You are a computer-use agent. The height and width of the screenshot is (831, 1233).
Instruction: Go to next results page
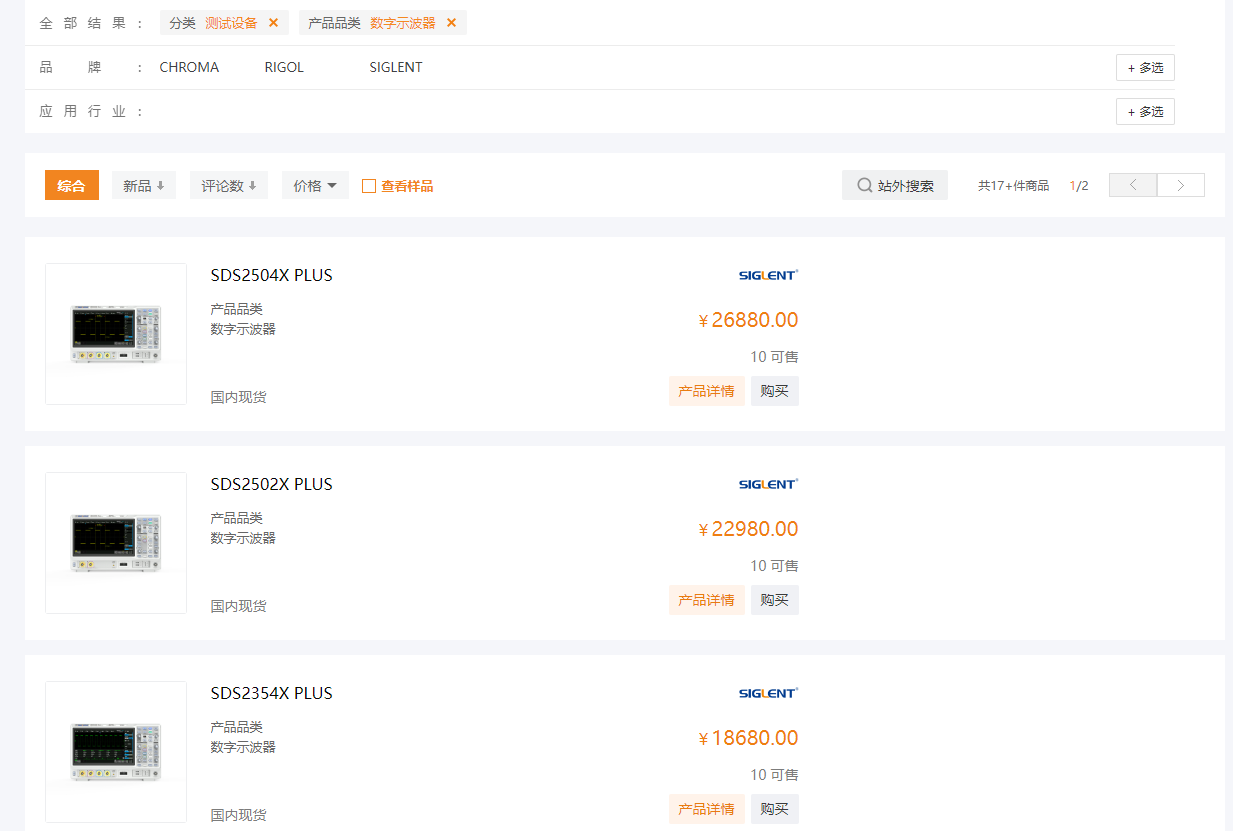(x=1181, y=185)
